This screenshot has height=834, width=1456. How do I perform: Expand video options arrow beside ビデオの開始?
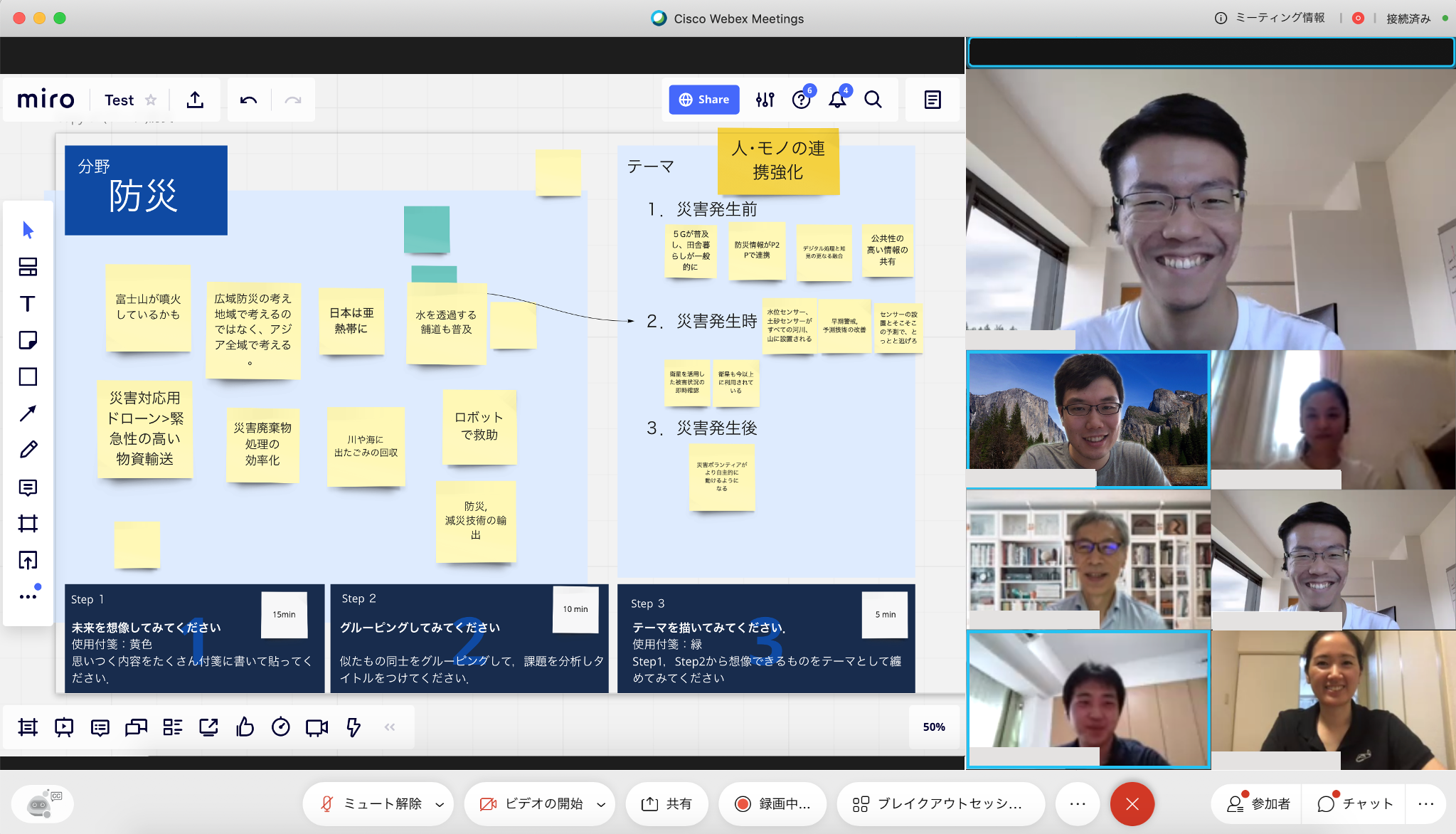tap(601, 804)
